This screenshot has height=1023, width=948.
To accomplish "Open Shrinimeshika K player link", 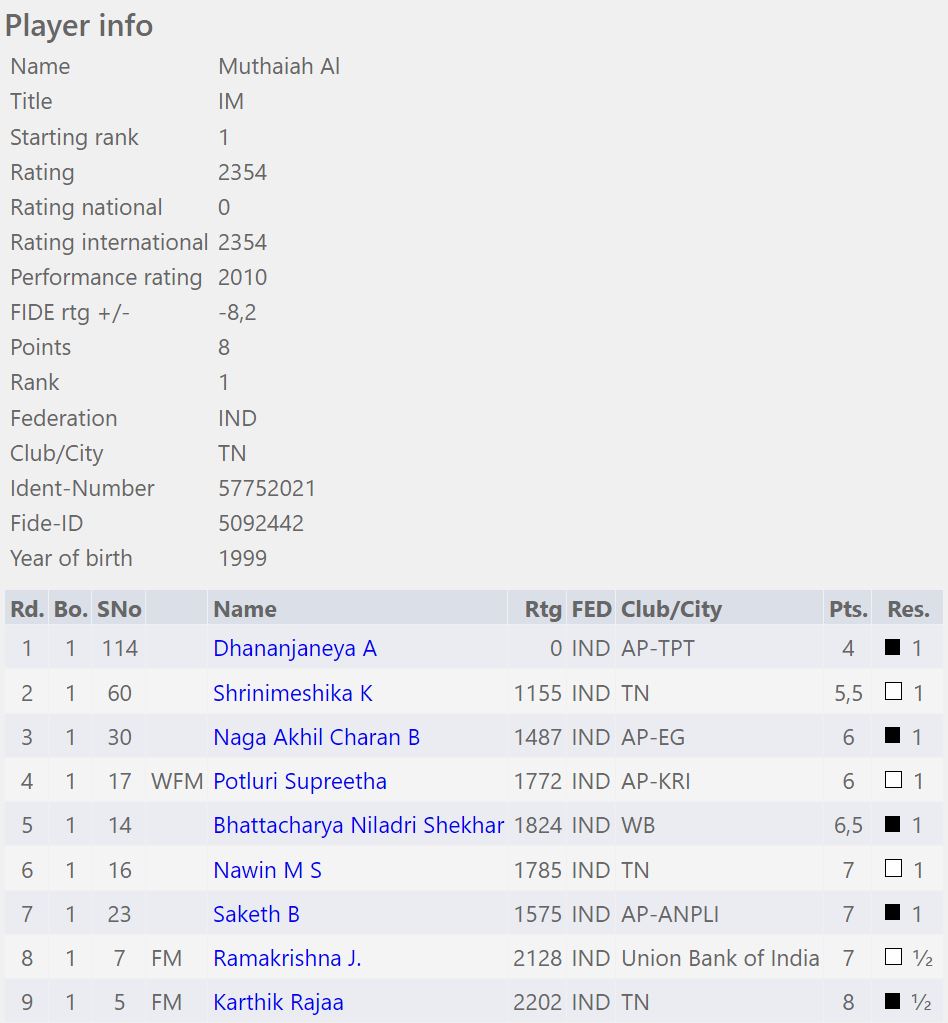I will click(x=293, y=693).
